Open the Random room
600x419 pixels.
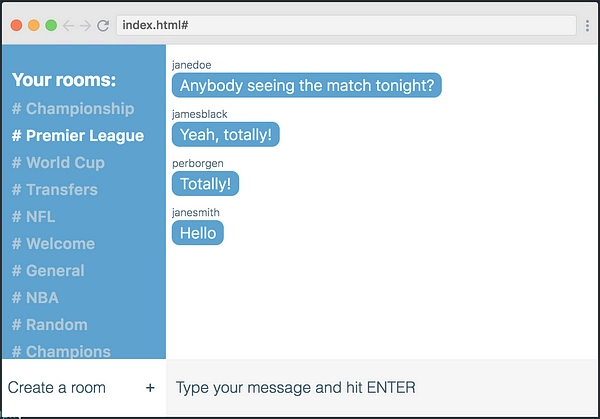[50, 325]
